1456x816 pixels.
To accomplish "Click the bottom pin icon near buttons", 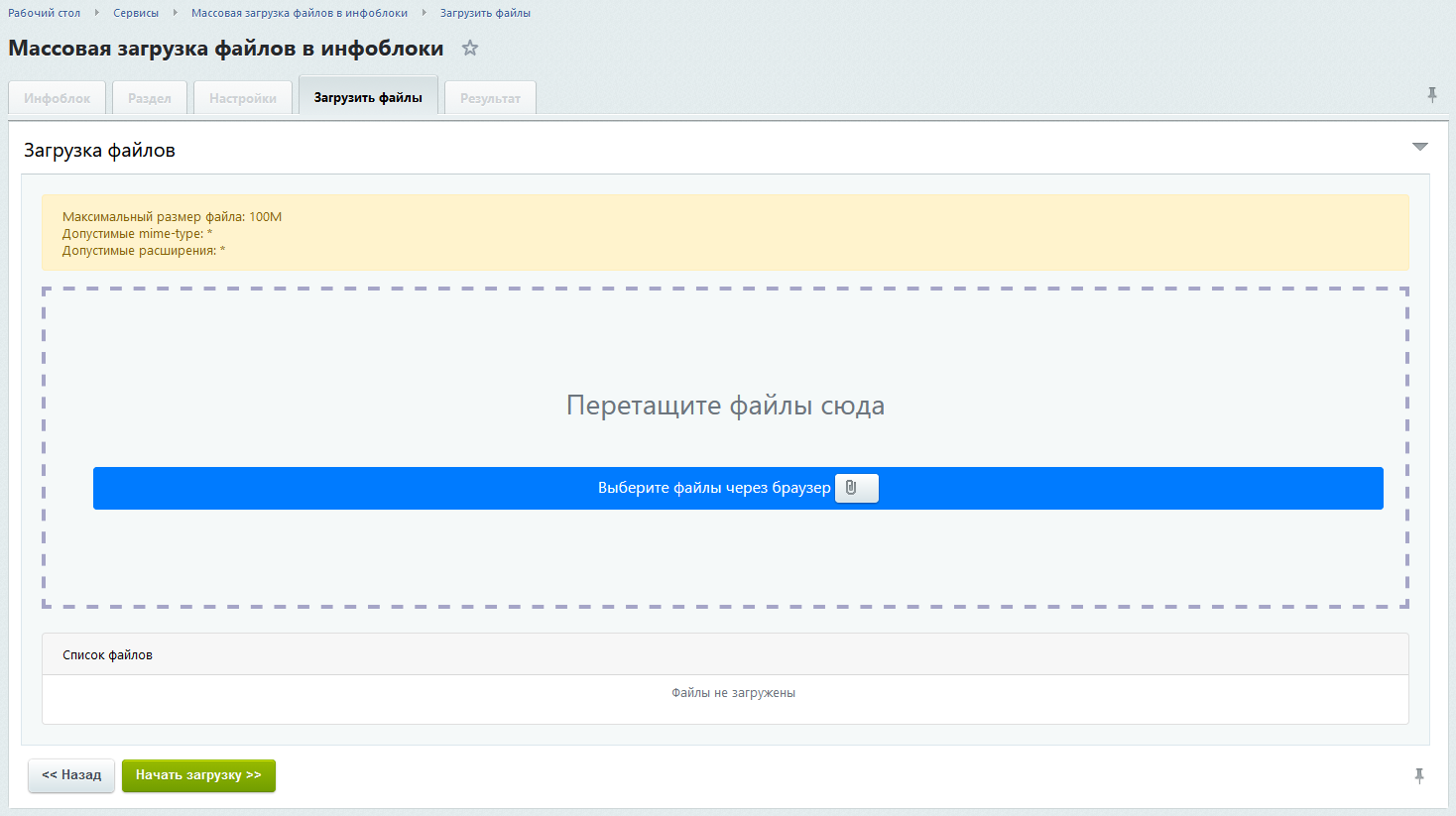I will [x=1419, y=775].
